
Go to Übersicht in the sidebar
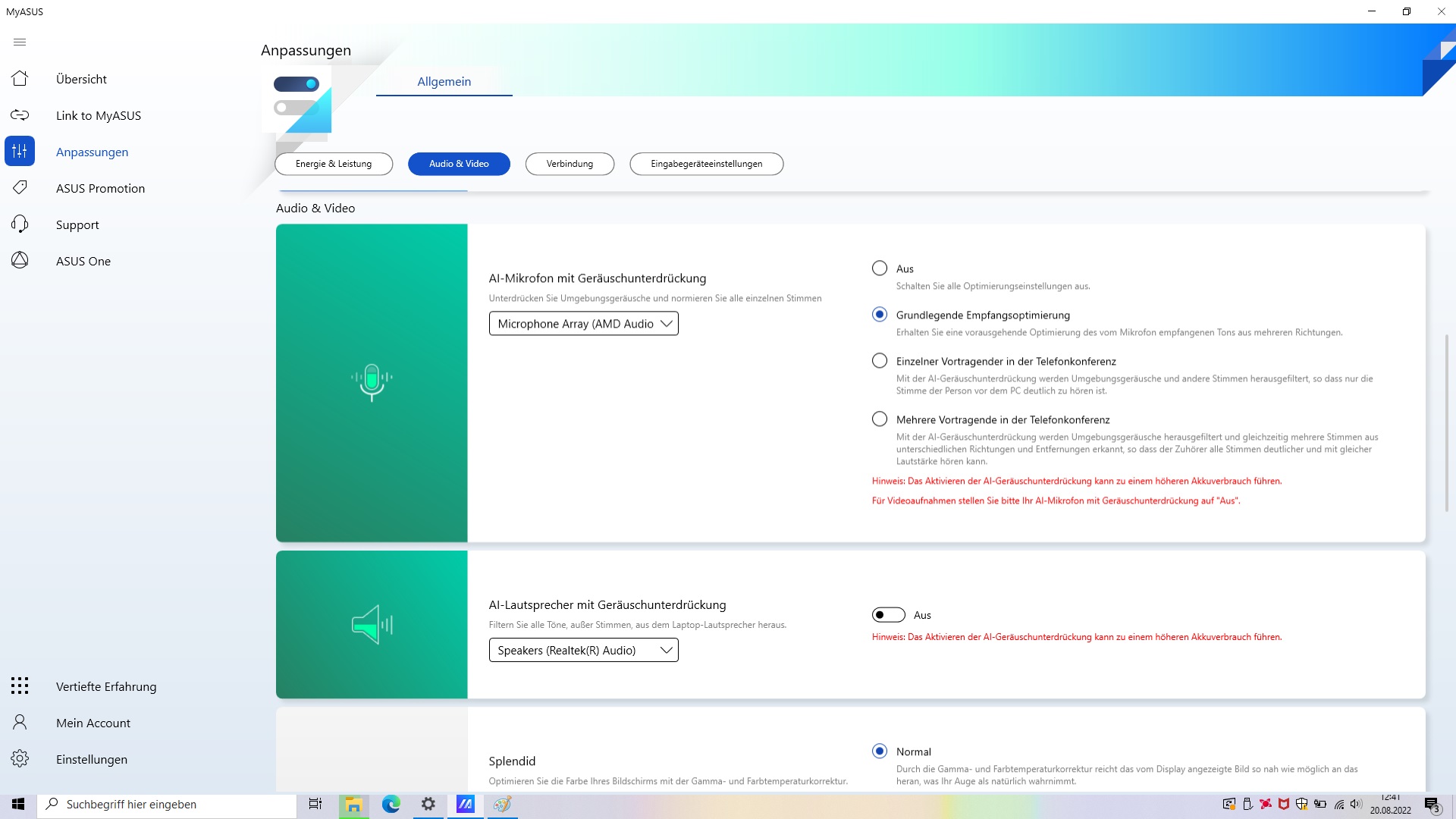click(81, 79)
